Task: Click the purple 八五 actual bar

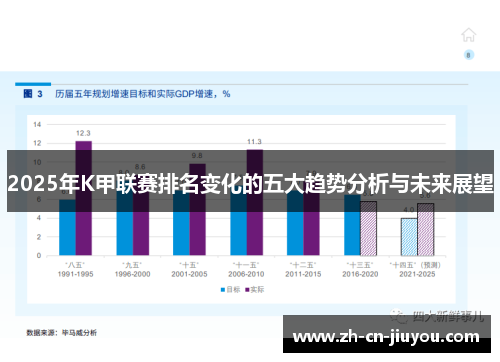Action: point(84,198)
